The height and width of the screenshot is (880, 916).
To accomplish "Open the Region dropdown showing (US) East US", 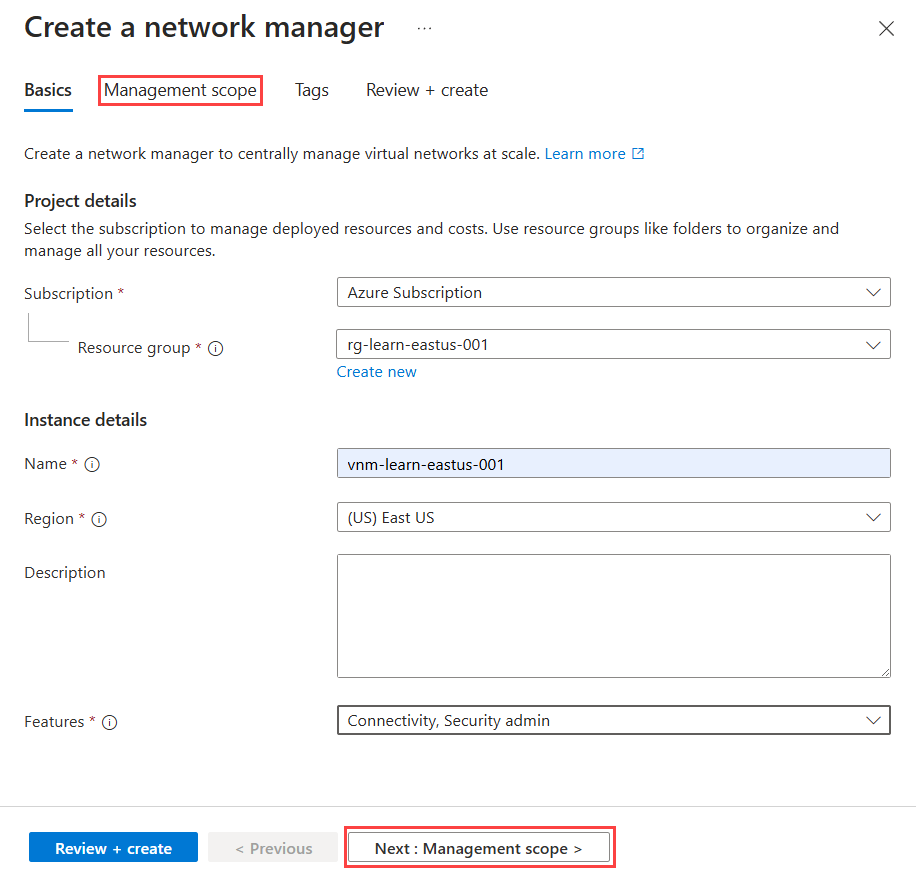I will tap(613, 517).
